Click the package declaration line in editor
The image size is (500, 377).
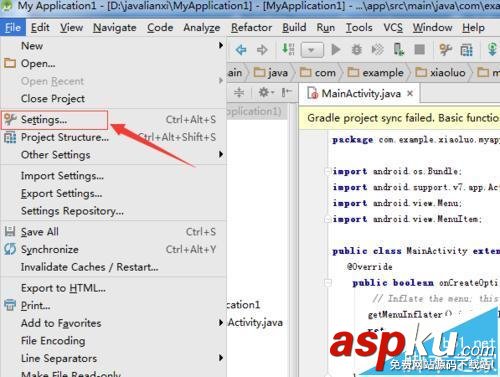(x=416, y=140)
